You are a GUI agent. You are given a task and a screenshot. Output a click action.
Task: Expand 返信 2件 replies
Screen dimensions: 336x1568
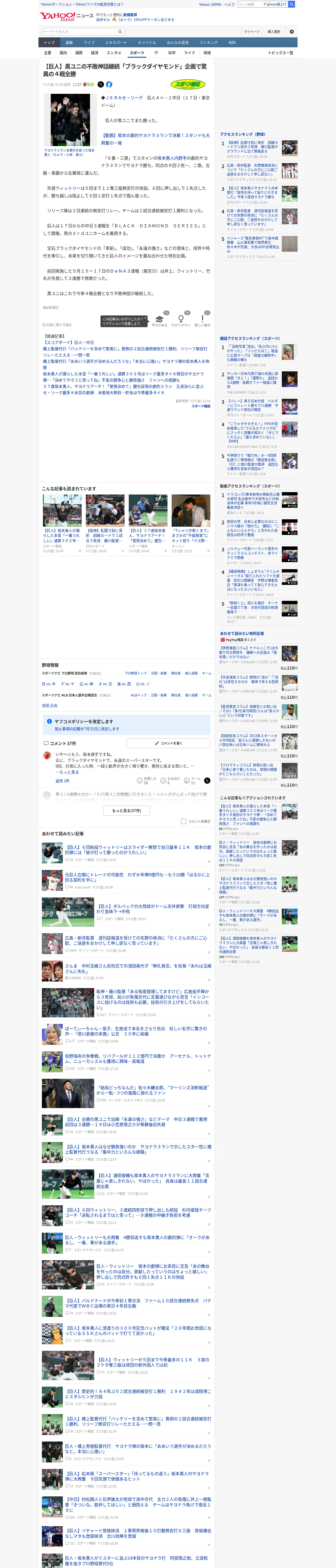pyautogui.click(x=62, y=781)
